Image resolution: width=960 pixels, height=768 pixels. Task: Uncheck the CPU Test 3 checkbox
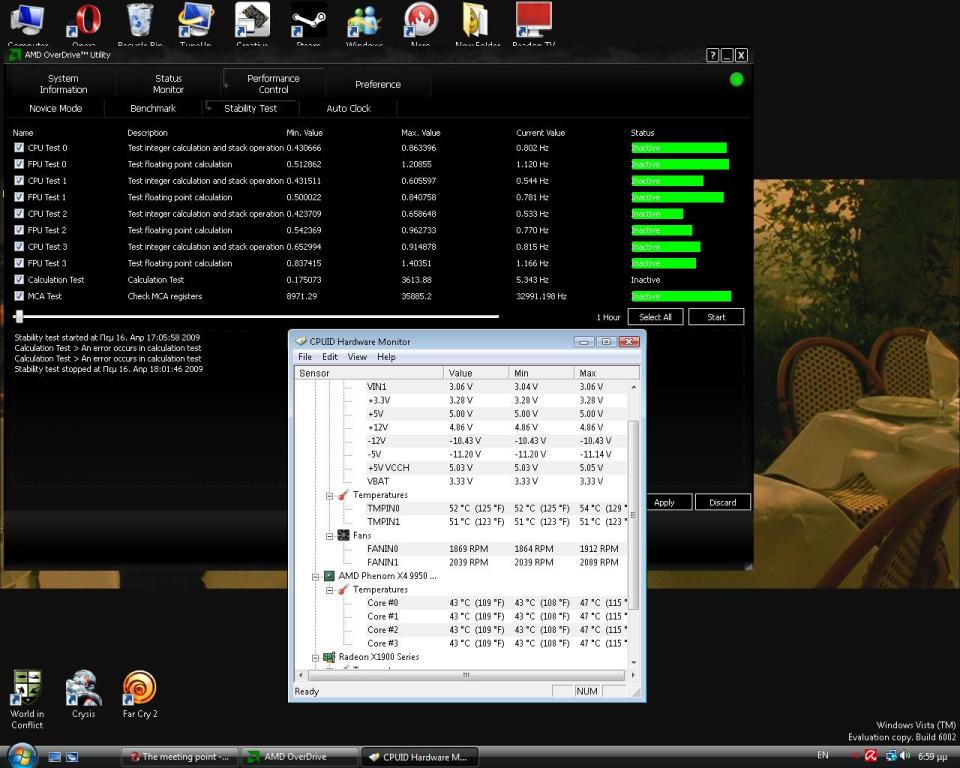[x=19, y=247]
